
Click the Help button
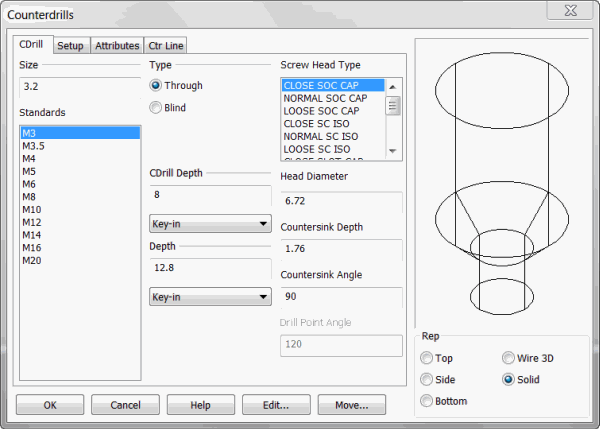[201, 405]
